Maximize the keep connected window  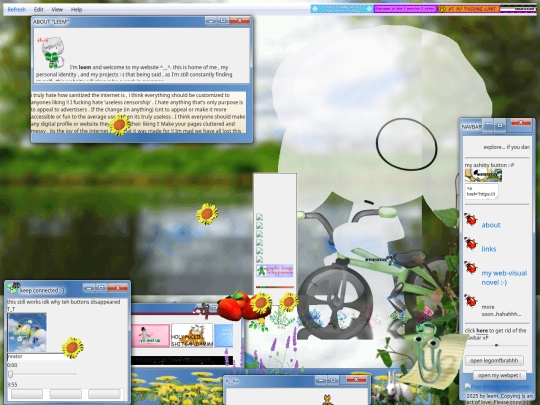pos(101,287)
